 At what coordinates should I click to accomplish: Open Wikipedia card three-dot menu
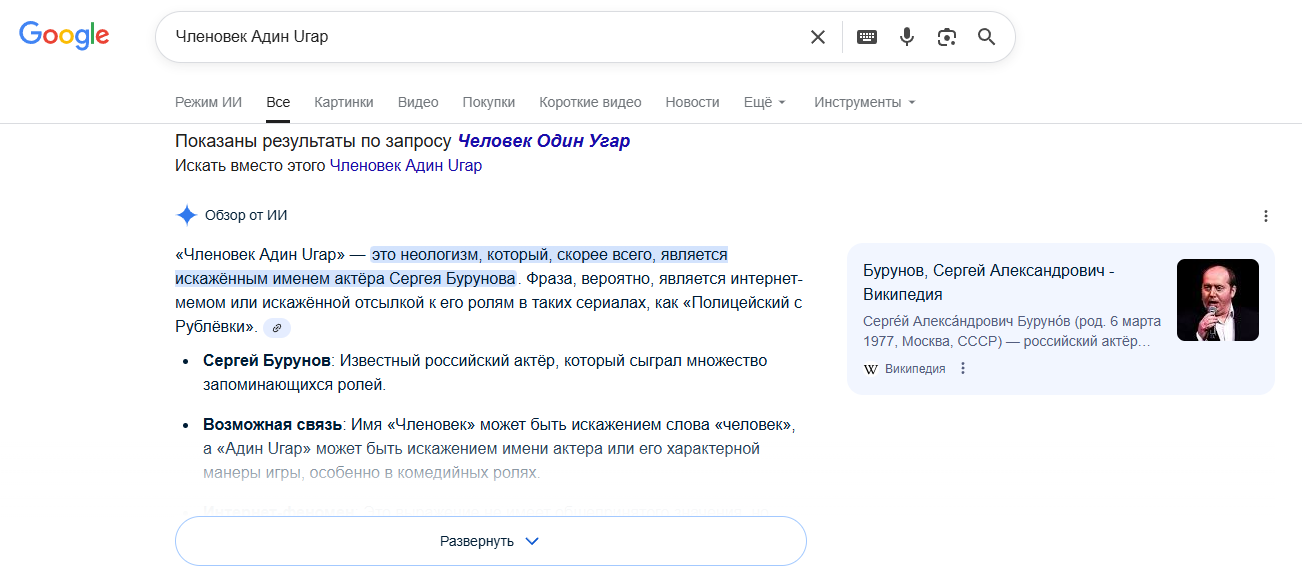(x=963, y=368)
